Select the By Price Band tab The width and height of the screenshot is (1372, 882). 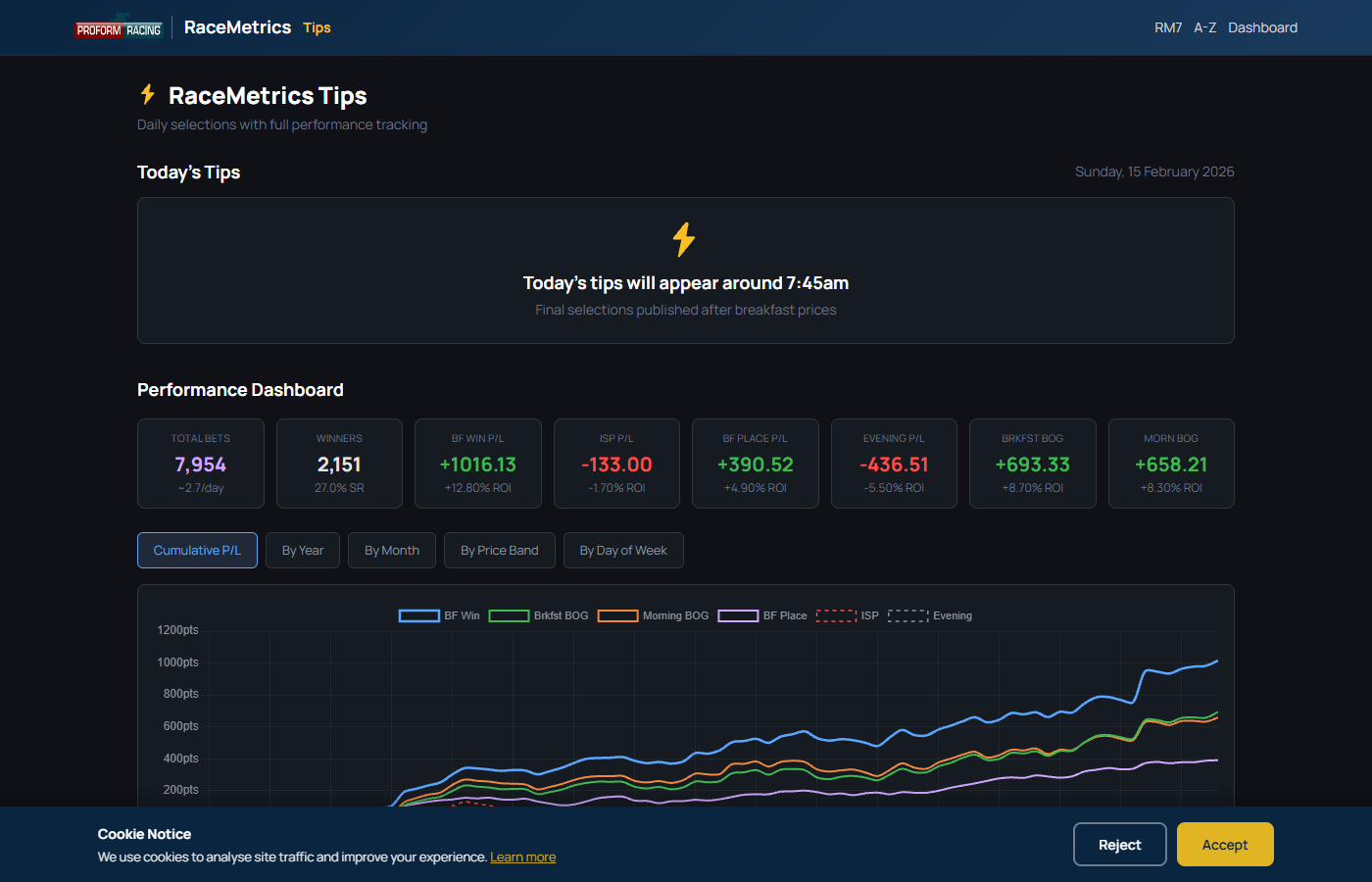[x=499, y=550]
